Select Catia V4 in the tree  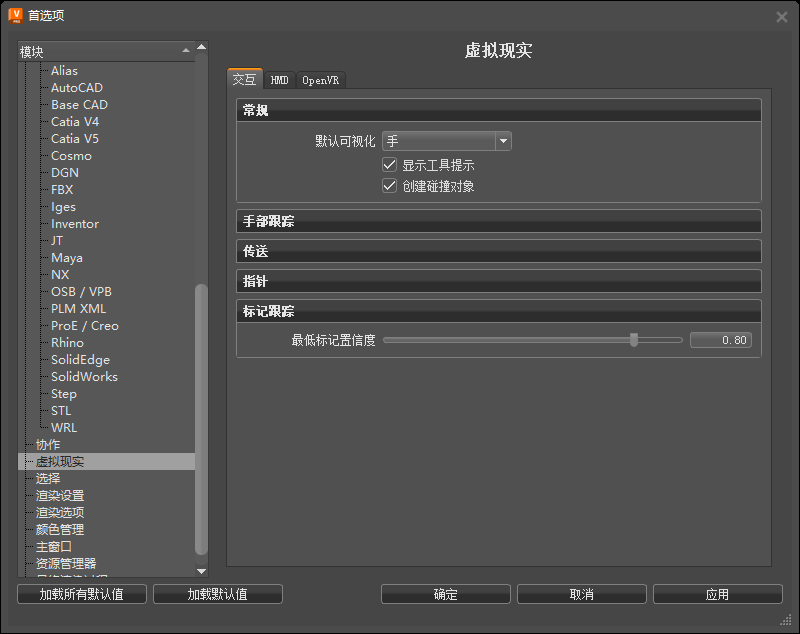(75, 121)
